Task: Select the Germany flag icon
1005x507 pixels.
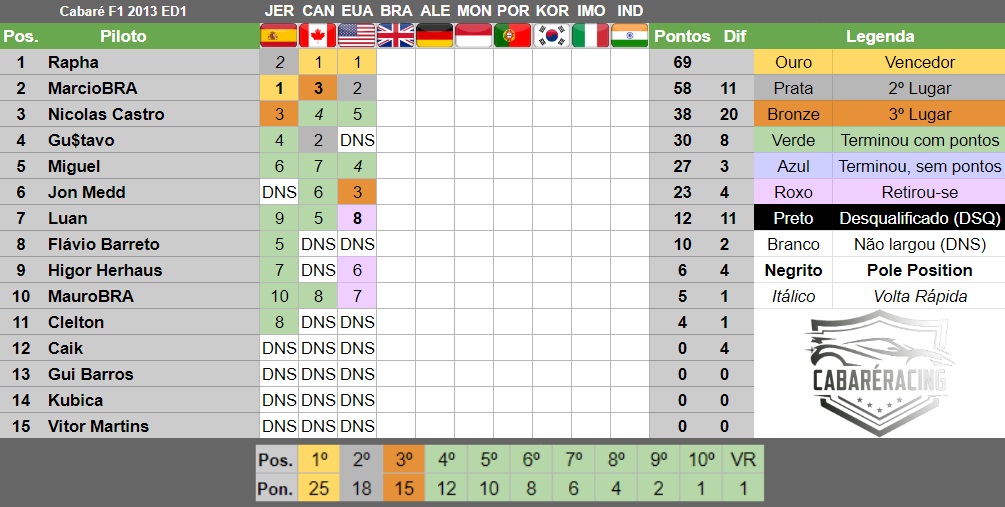Action: point(435,36)
